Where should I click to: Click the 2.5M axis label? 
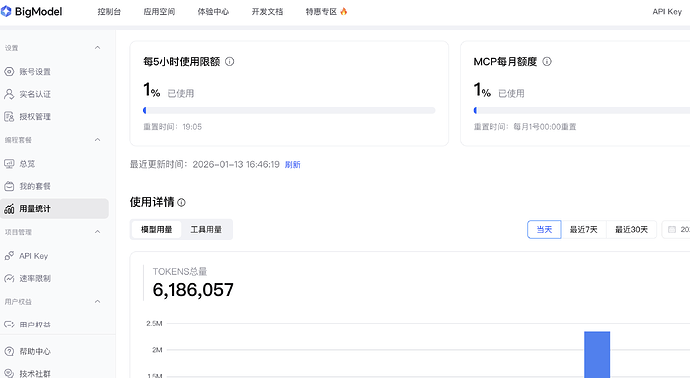point(154,323)
